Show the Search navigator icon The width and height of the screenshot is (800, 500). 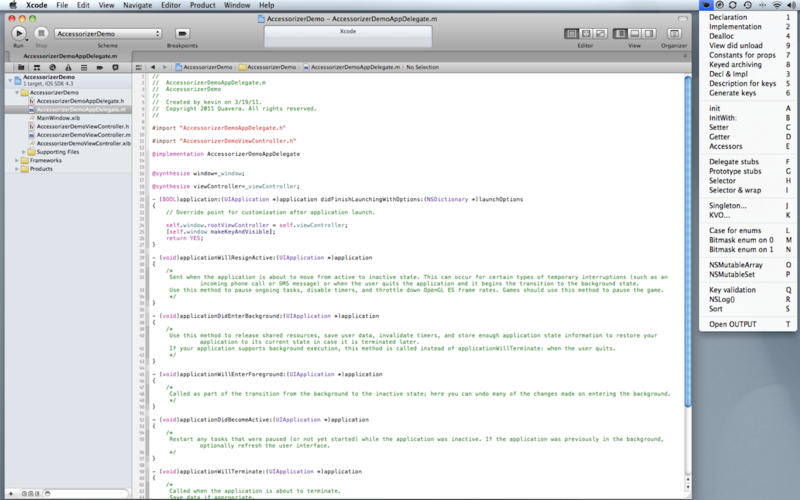[x=53, y=67]
